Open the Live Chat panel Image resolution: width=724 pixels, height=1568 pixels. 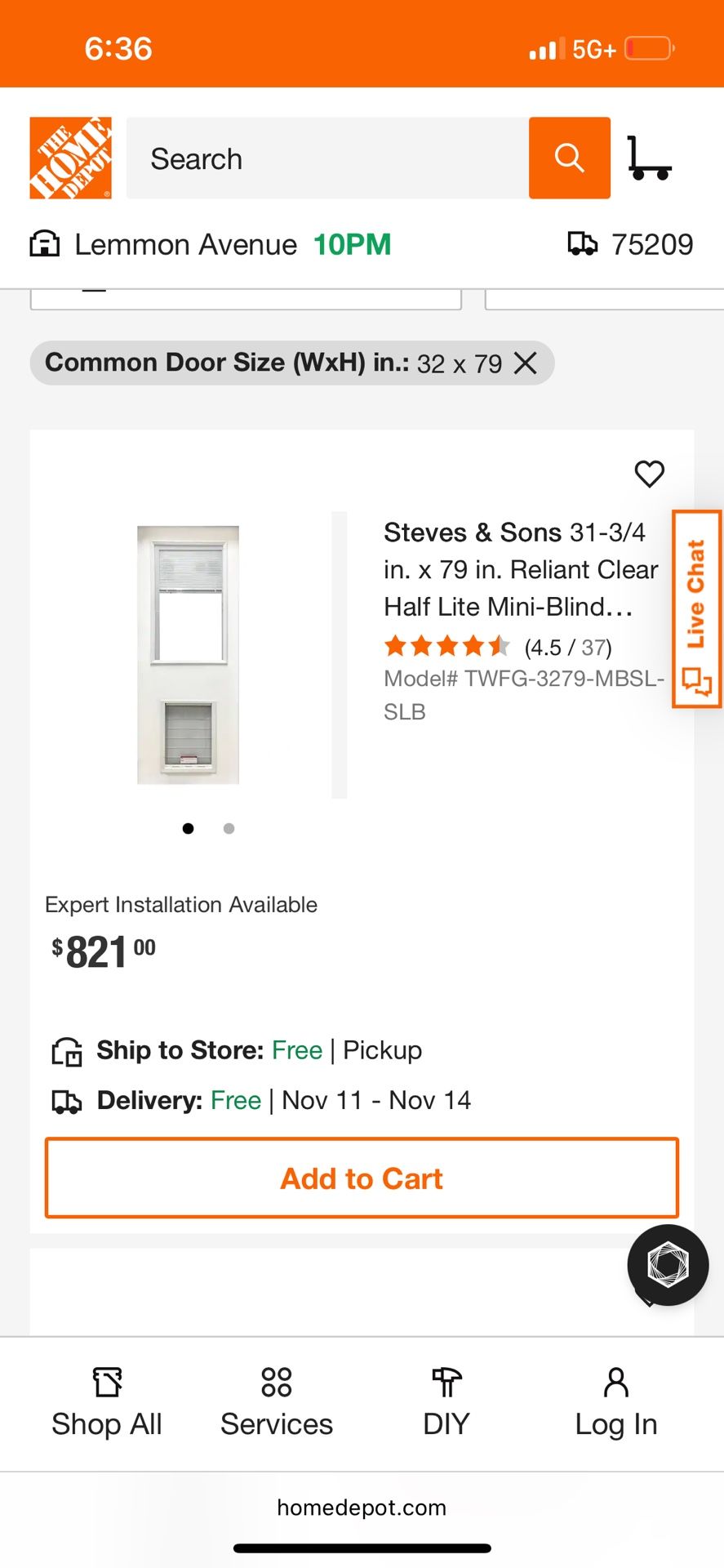pyautogui.click(x=696, y=603)
